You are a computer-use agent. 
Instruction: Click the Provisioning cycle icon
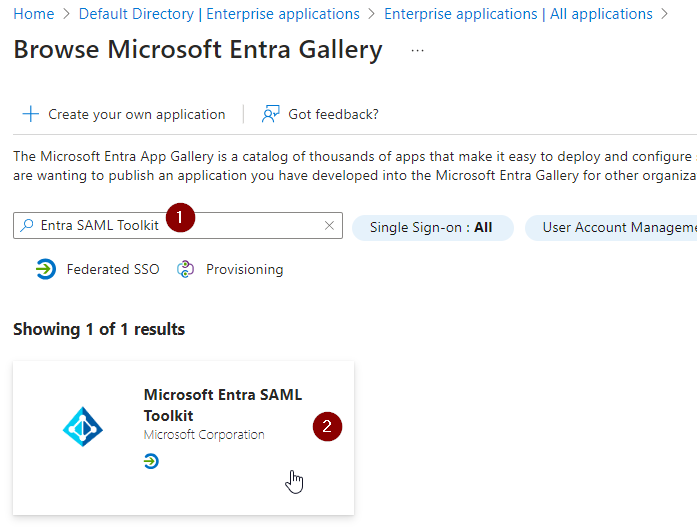(185, 269)
